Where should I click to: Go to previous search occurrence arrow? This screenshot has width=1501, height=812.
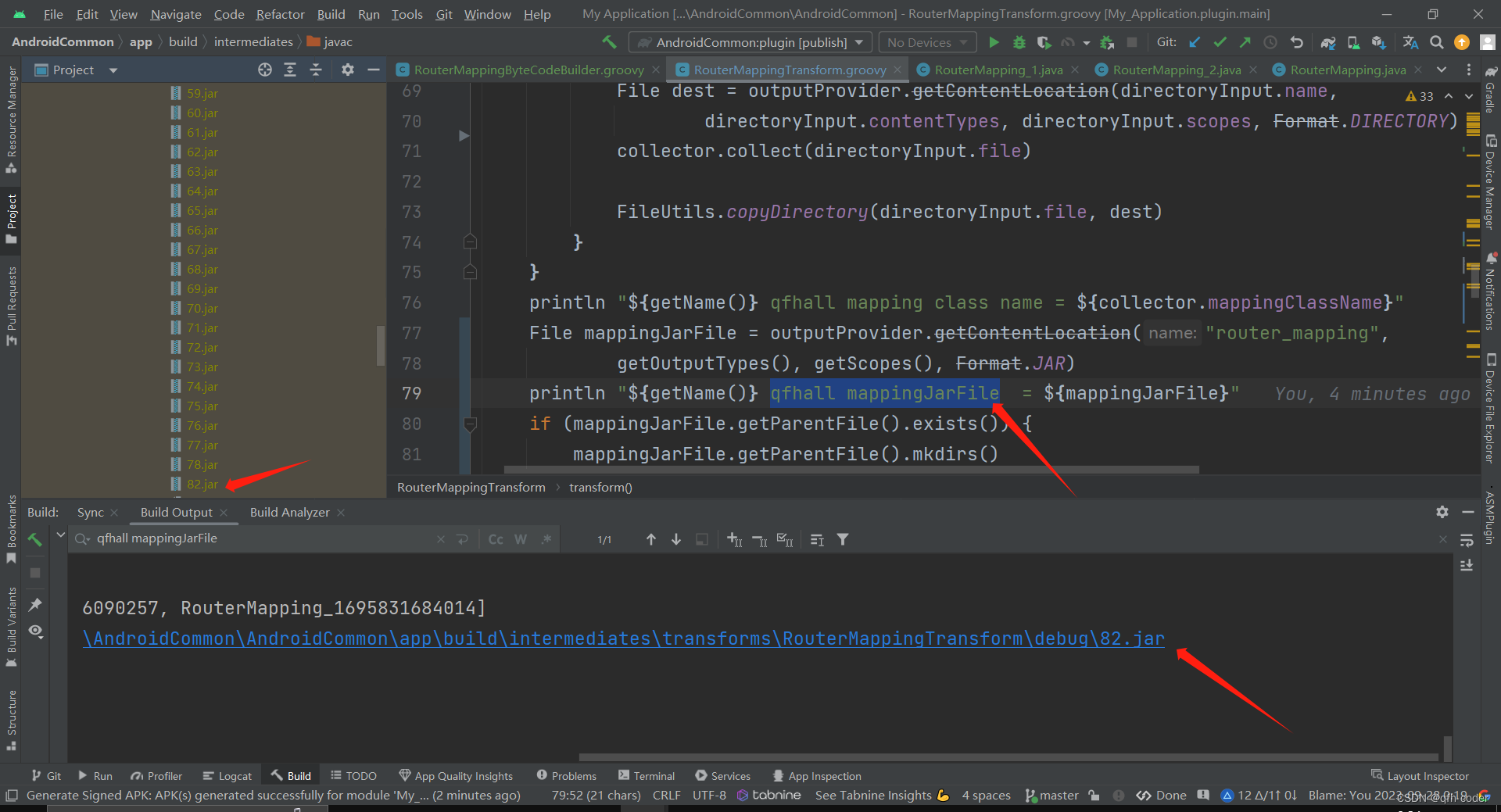click(x=650, y=539)
